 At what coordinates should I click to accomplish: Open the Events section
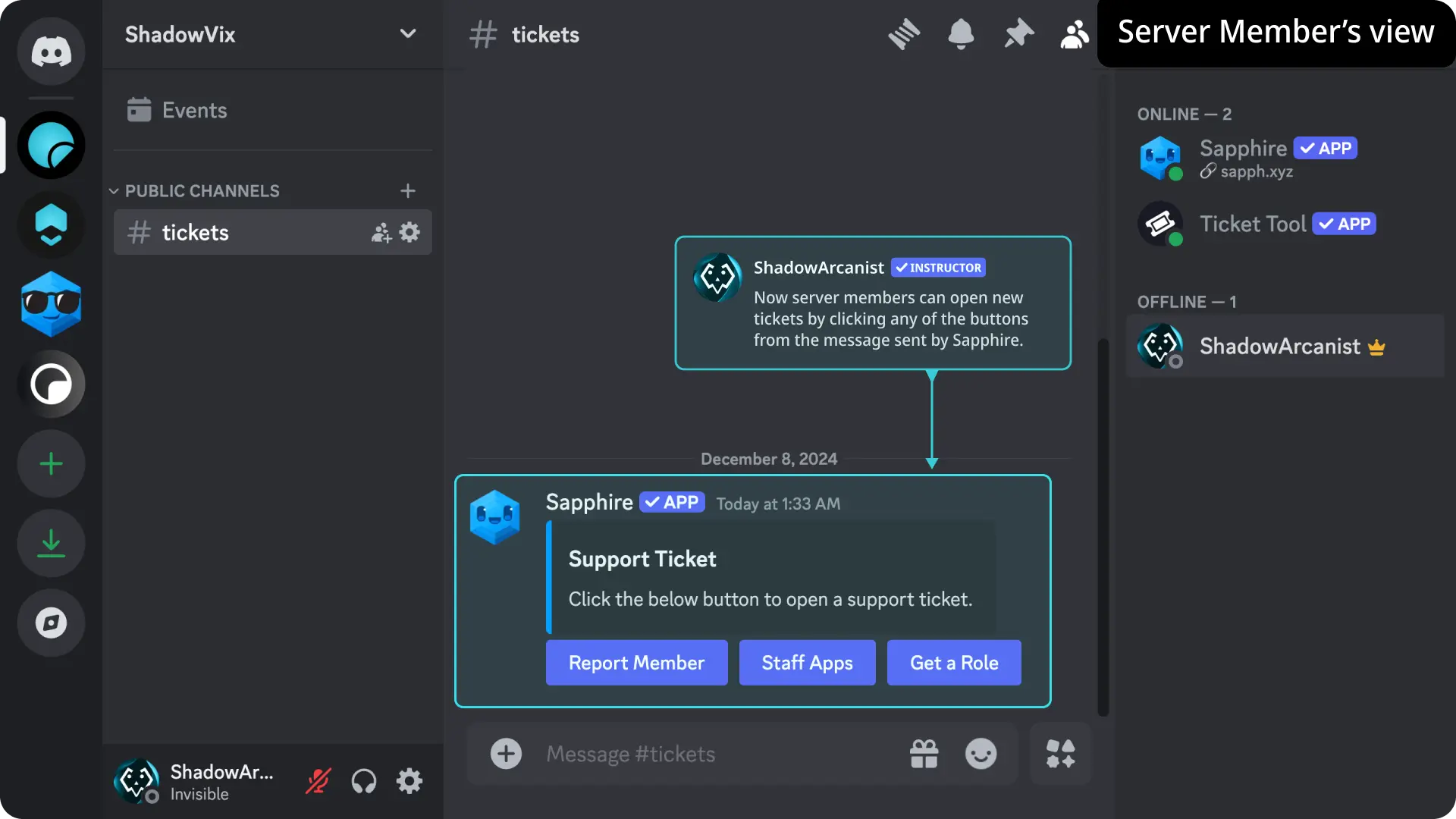click(x=272, y=110)
